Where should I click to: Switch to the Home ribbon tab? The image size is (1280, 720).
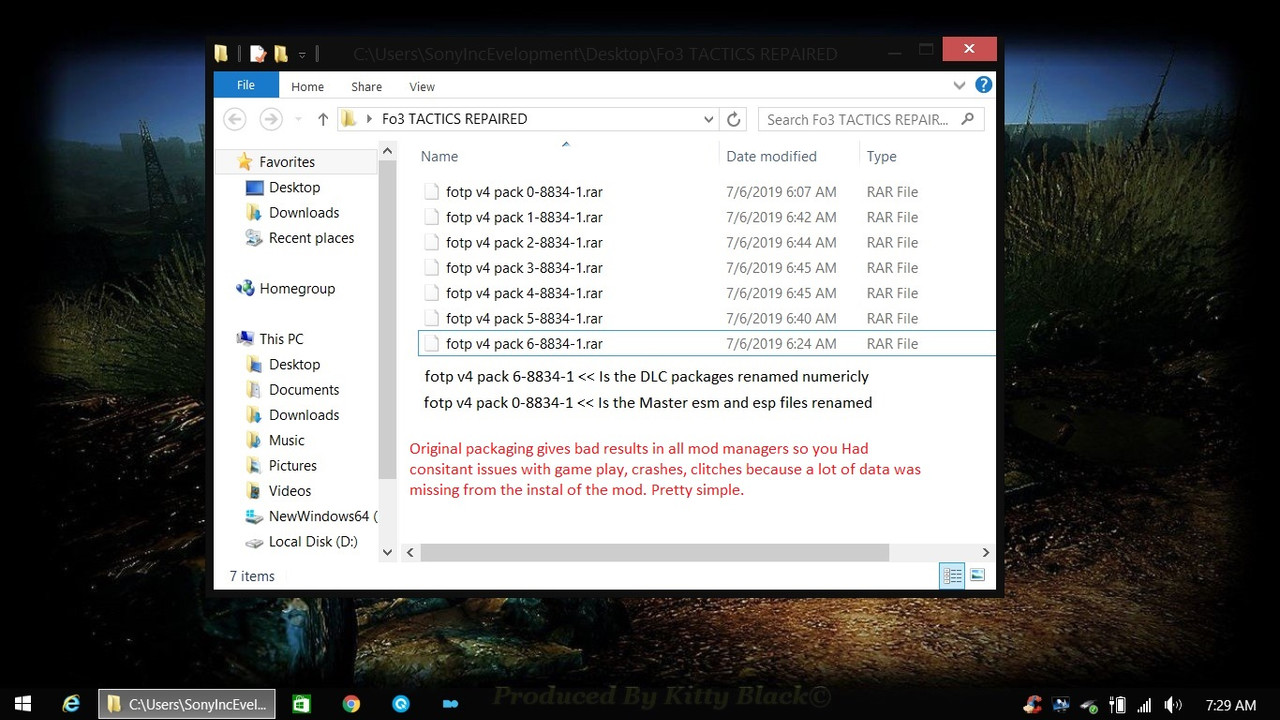(x=307, y=87)
